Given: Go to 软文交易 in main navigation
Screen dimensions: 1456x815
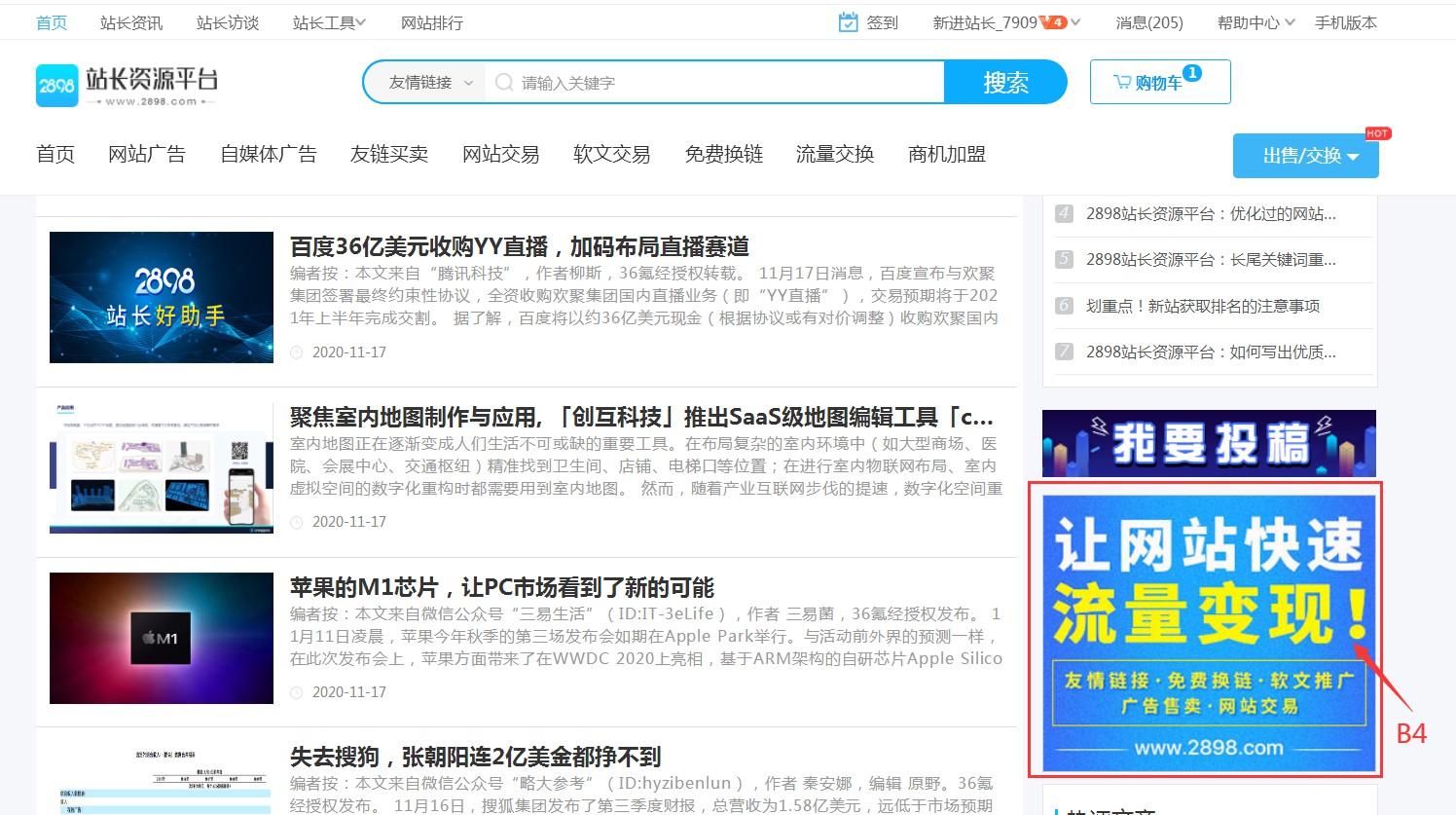Looking at the screenshot, I should click(x=612, y=154).
